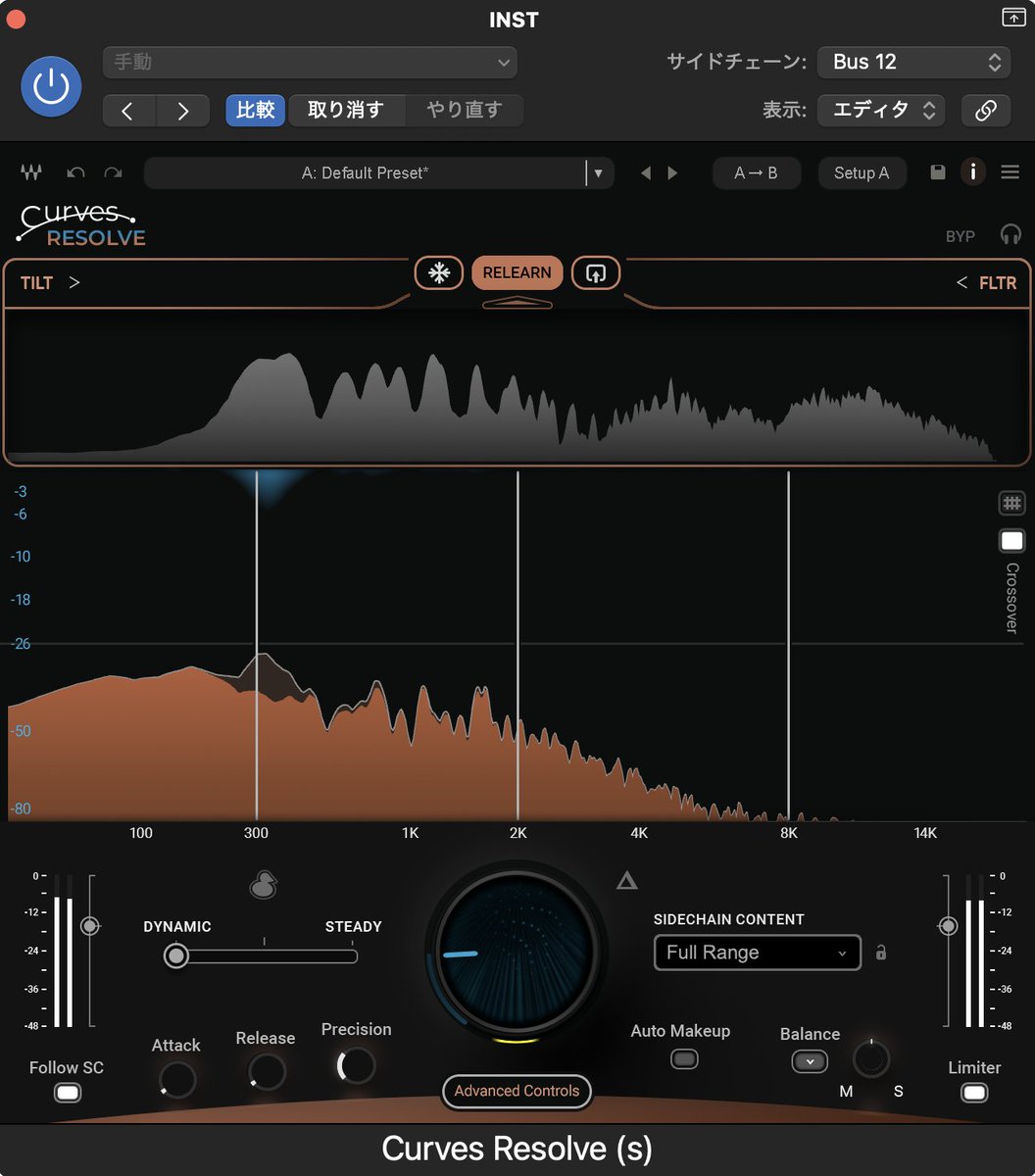This screenshot has width=1035, height=1176.
Task: Open the 表示 エディタ view dropdown
Action: coord(881,110)
